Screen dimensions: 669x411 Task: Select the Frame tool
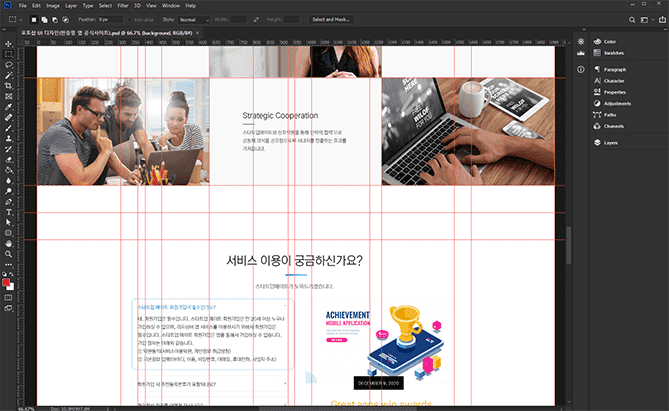tap(8, 96)
